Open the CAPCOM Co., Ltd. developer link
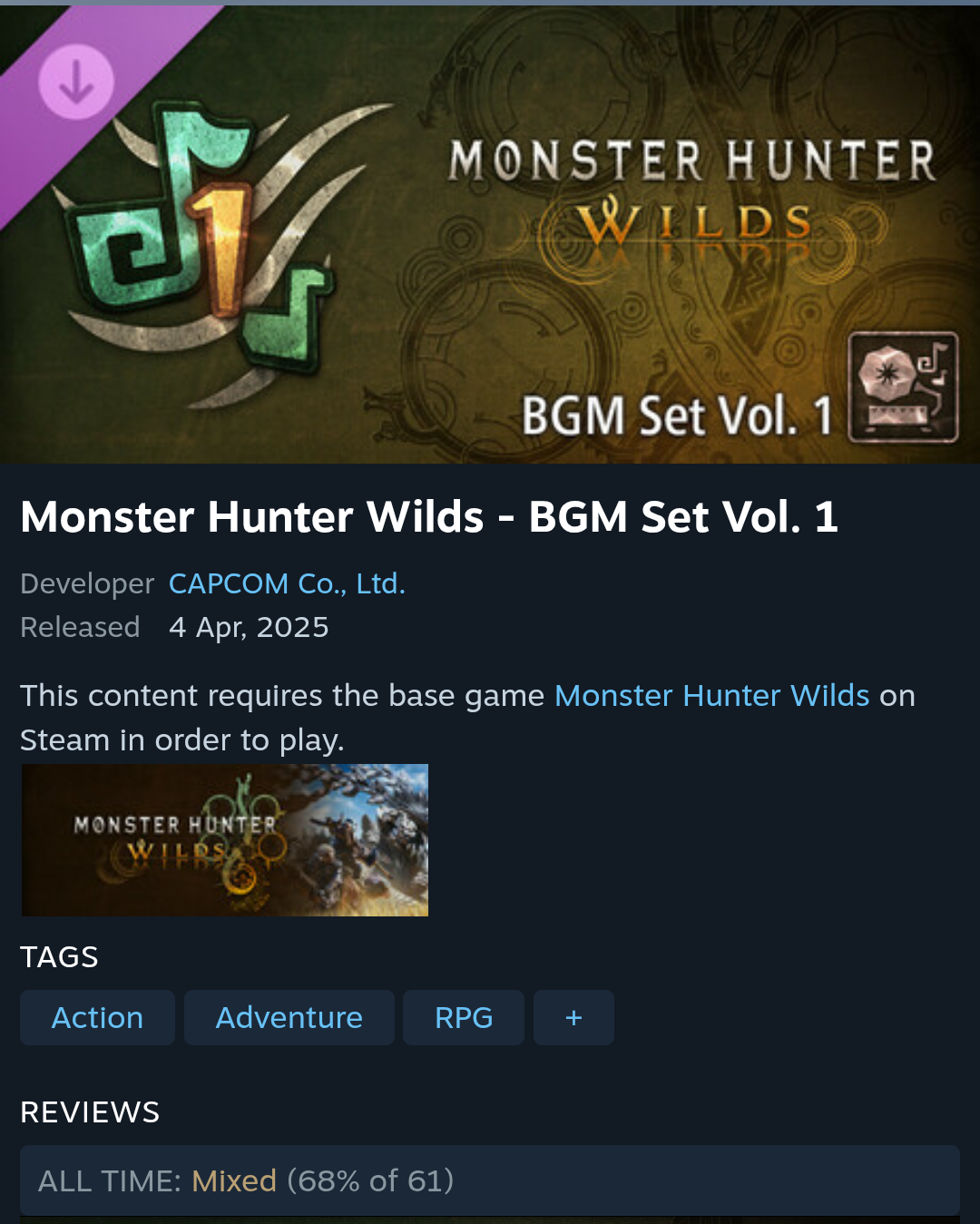This screenshot has height=1224, width=980. tap(287, 583)
